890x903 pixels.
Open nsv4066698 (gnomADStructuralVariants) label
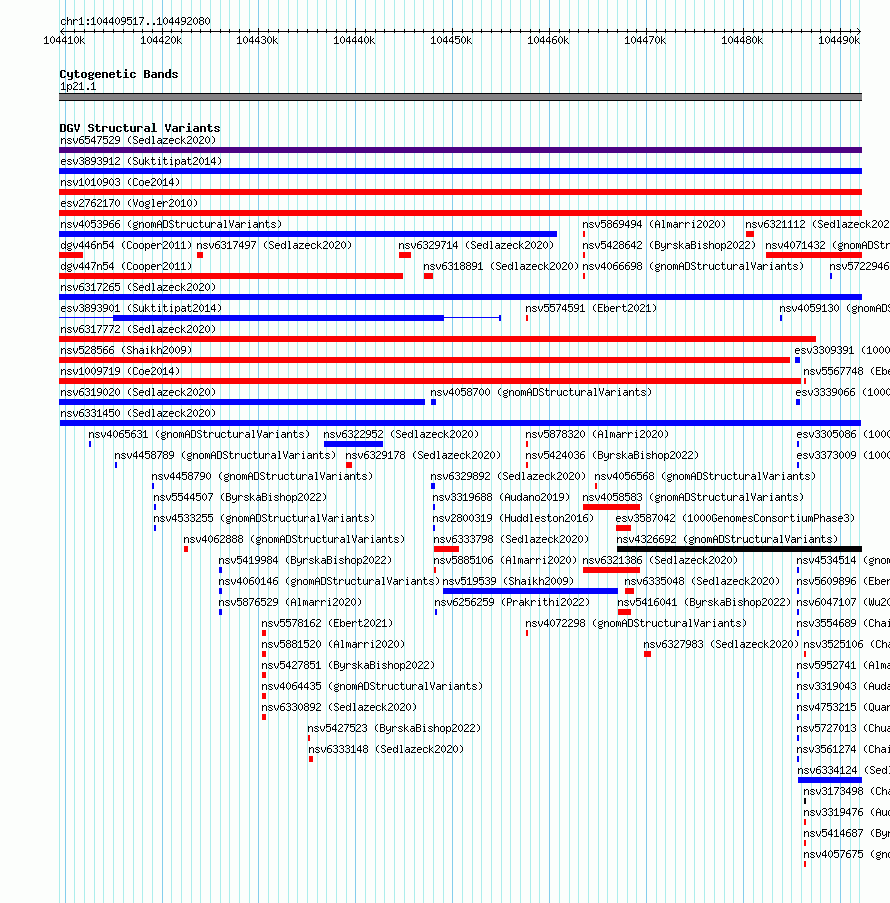click(693, 266)
